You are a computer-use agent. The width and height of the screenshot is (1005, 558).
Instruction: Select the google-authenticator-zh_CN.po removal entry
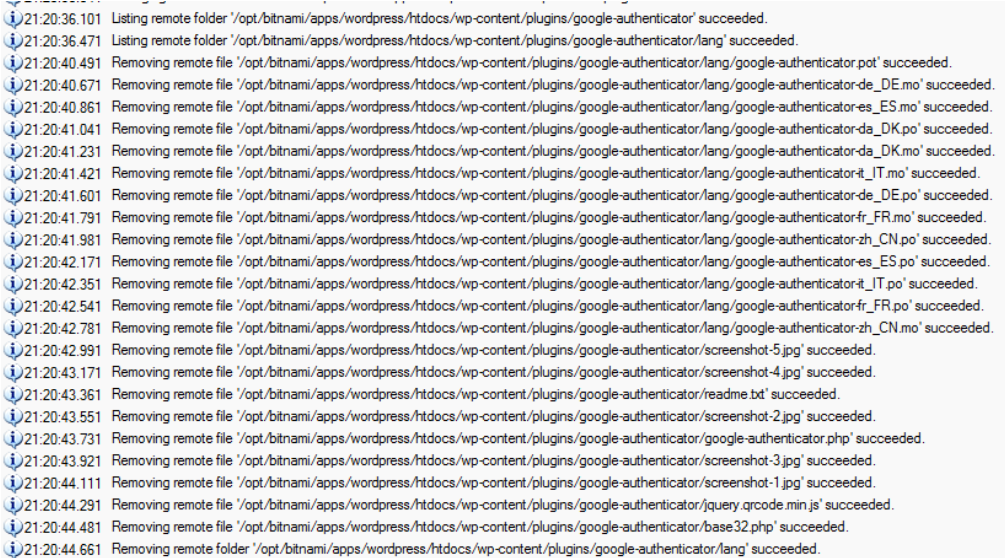click(x=498, y=240)
